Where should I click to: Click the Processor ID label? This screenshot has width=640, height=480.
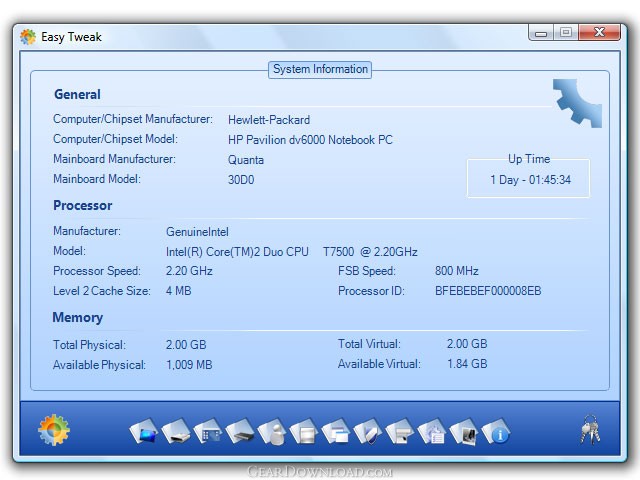371,291
